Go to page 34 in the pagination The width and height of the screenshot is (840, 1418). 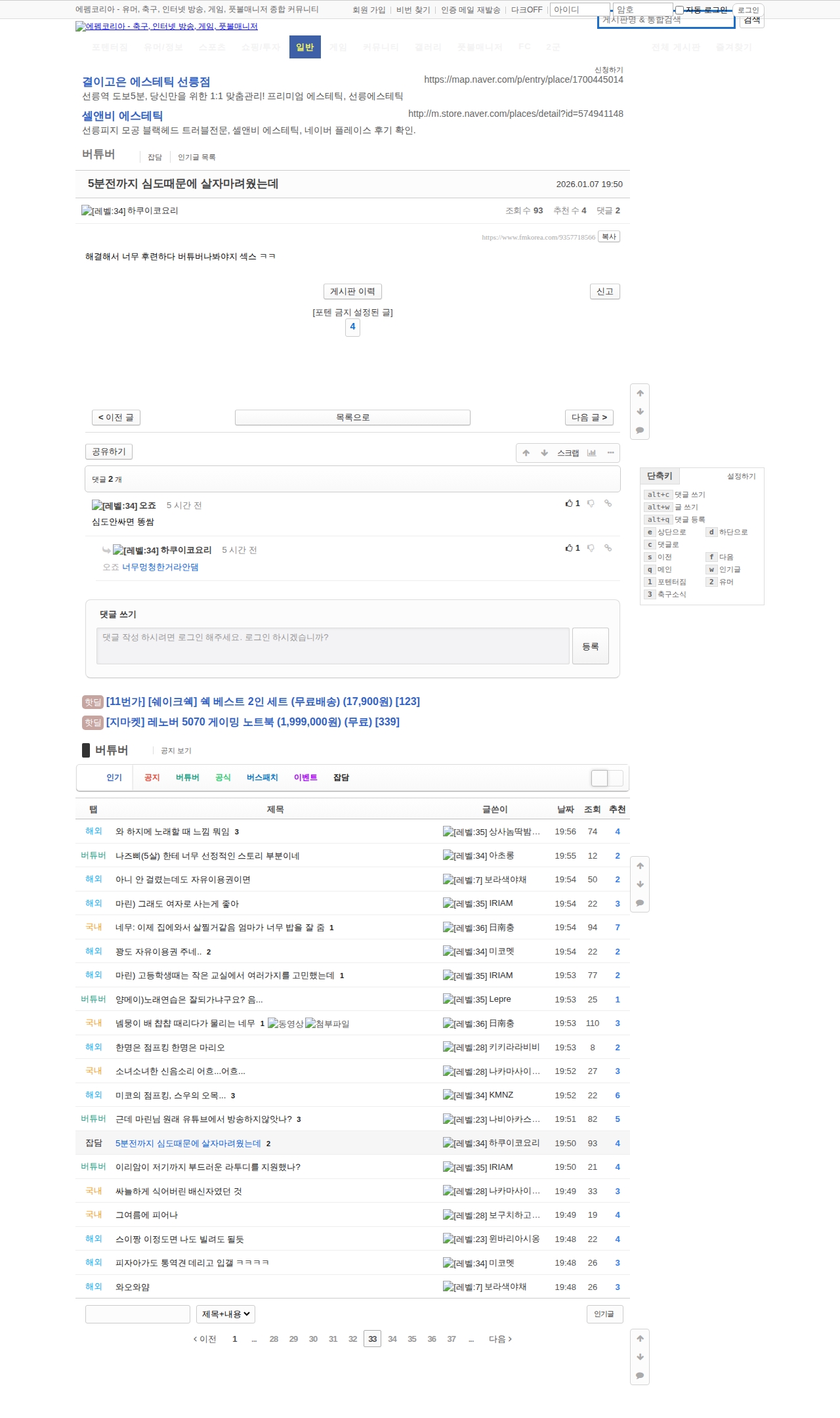pos(392,1339)
